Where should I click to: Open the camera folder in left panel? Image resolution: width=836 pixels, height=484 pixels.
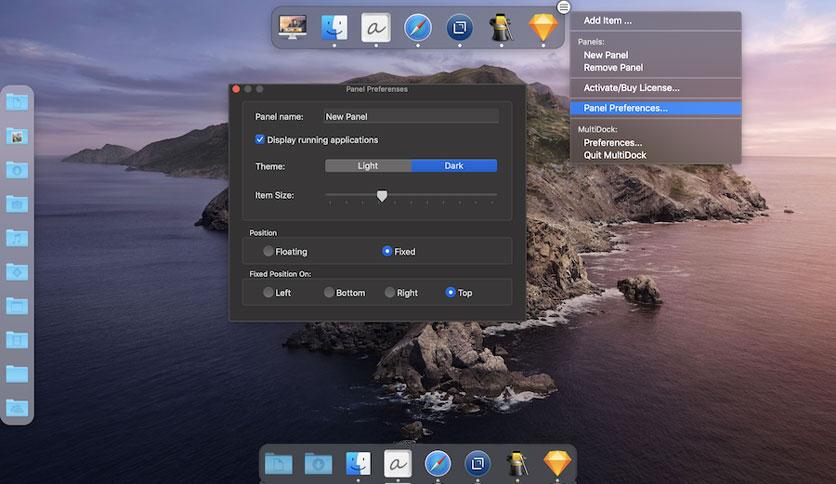[x=17, y=204]
